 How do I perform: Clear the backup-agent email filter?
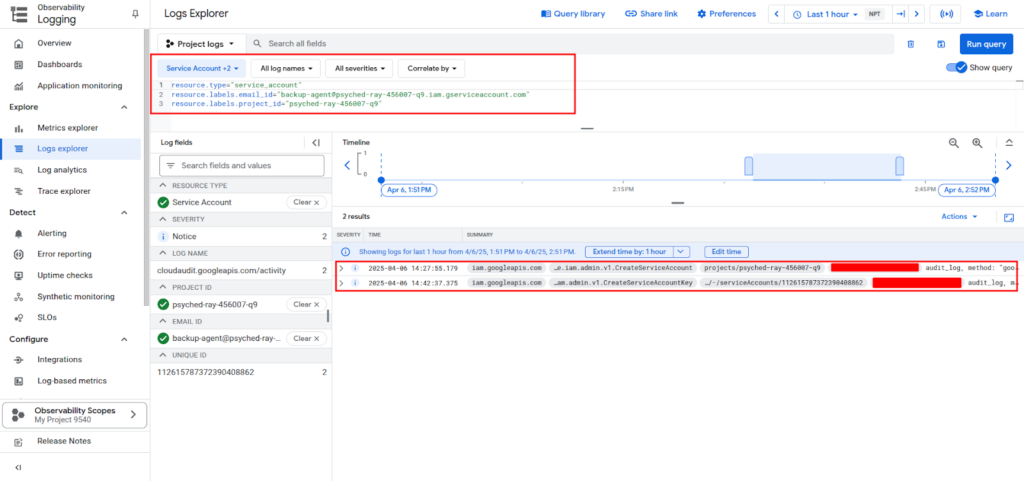tap(306, 339)
